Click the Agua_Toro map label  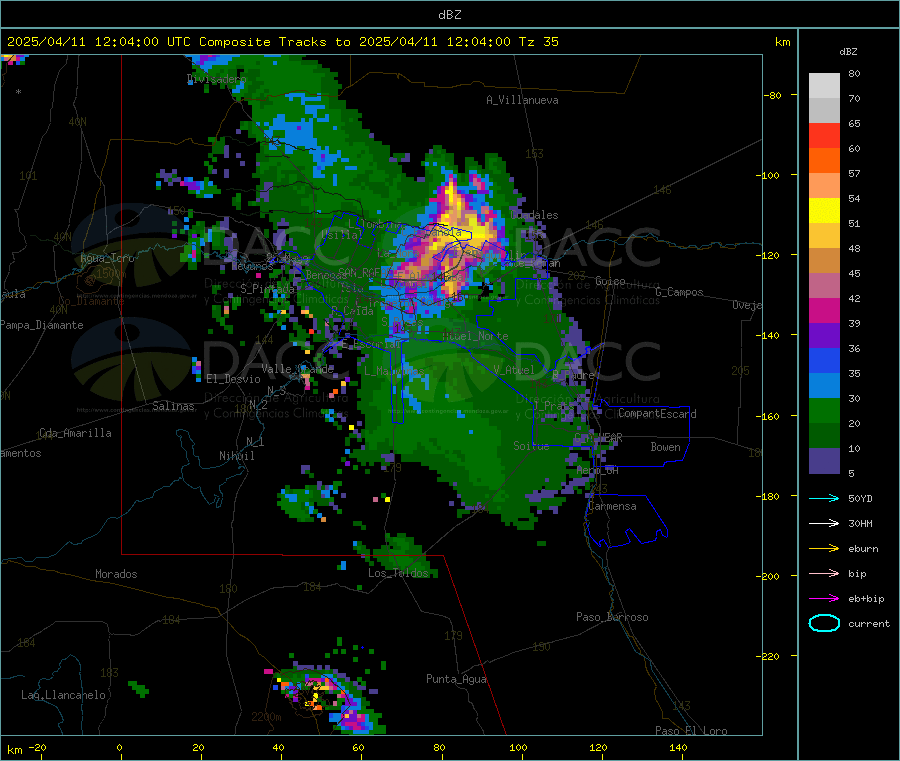tap(107, 258)
